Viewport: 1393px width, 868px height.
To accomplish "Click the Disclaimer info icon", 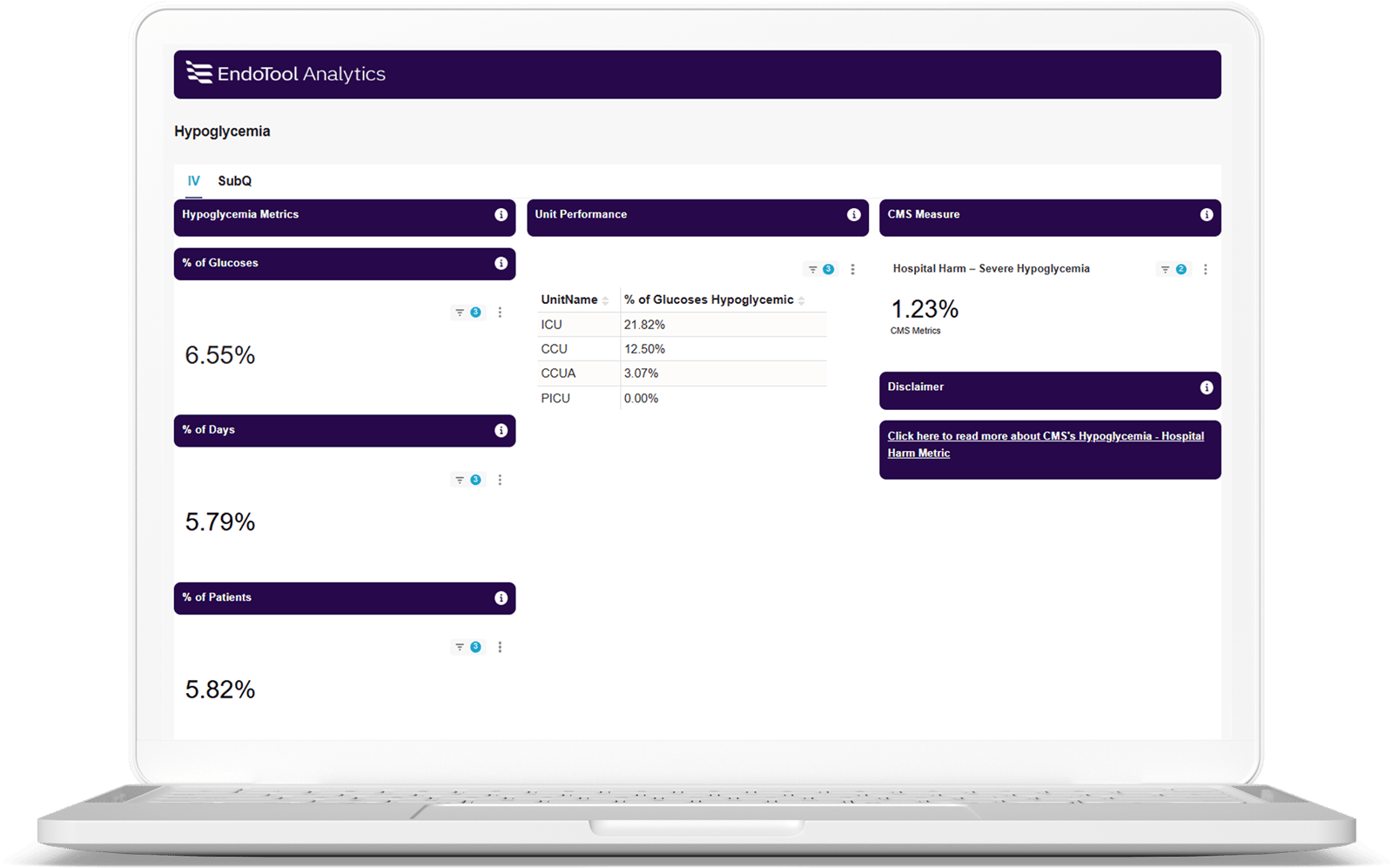I will click(x=1206, y=387).
